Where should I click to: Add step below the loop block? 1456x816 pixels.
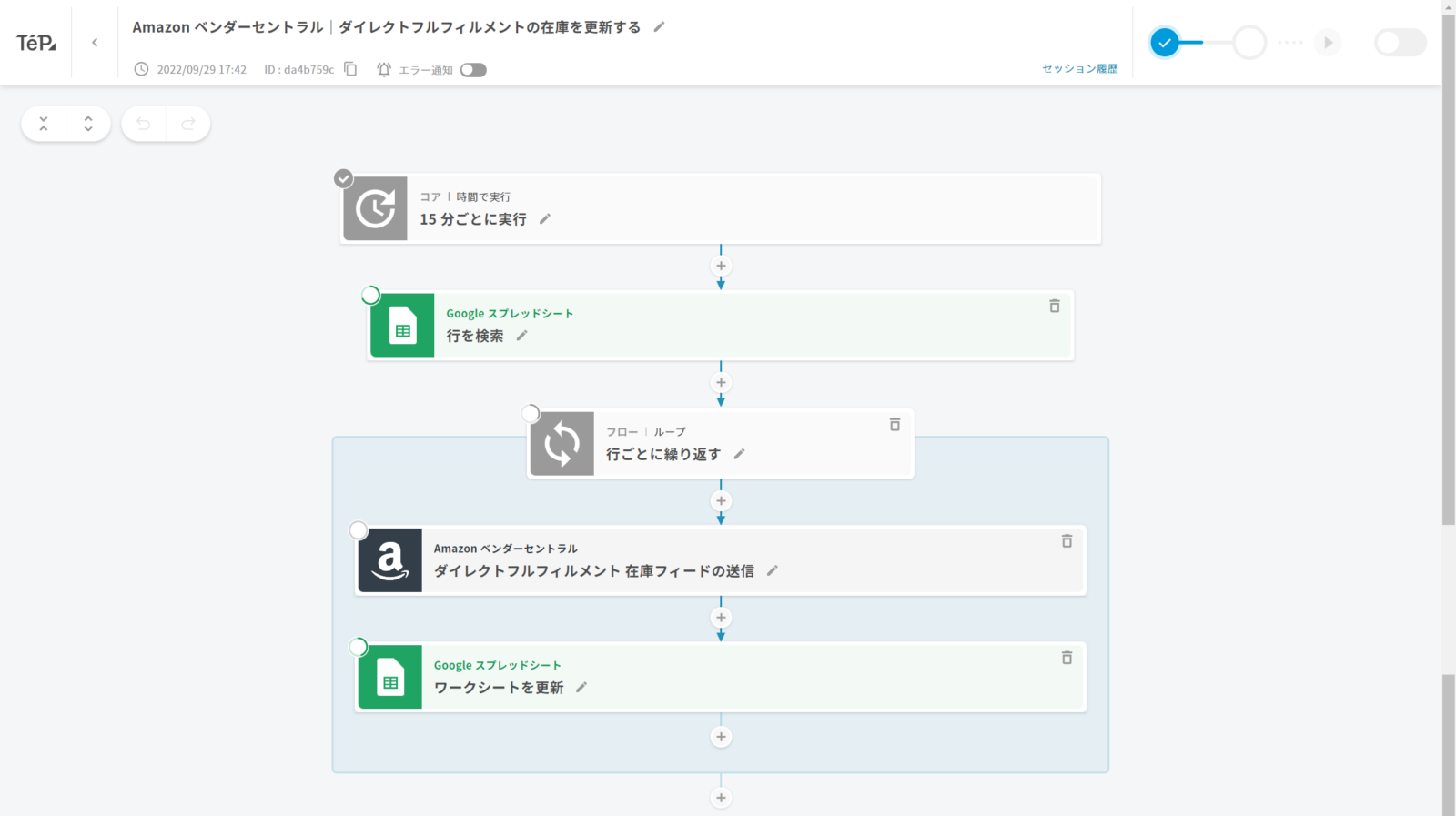tap(721, 798)
